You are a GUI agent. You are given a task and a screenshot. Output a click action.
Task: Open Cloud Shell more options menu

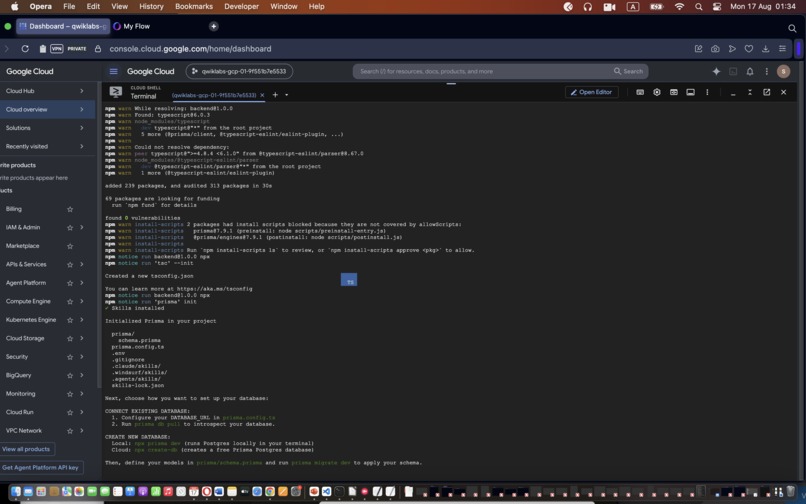[x=707, y=92]
